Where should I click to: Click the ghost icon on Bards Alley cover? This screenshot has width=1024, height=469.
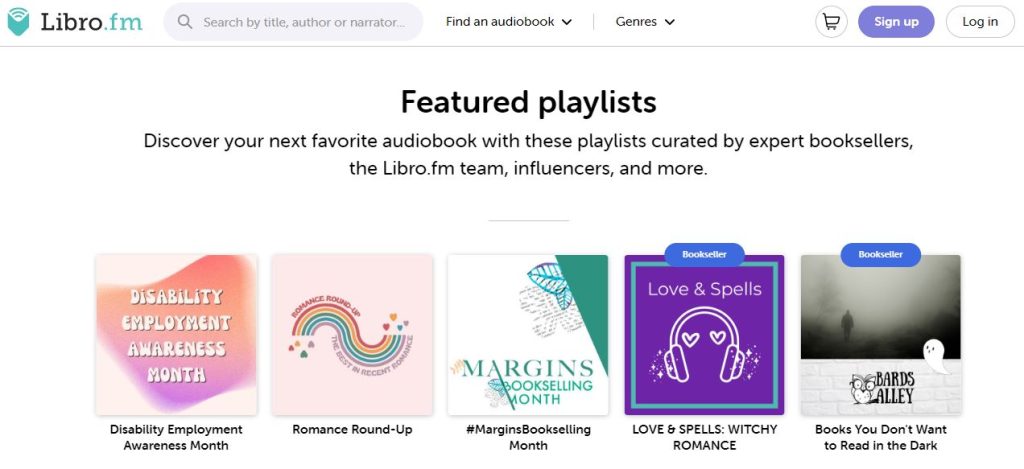click(936, 356)
